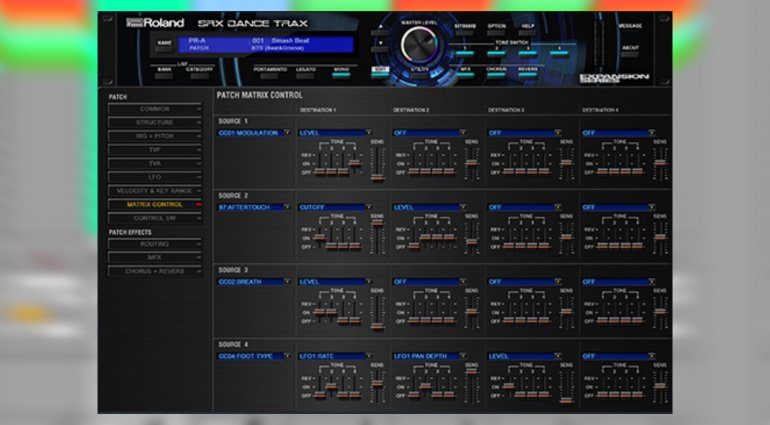The image size is (770, 425).
Task: Open Source 3 Destination 2 OFF dropdown
Action: 429,282
